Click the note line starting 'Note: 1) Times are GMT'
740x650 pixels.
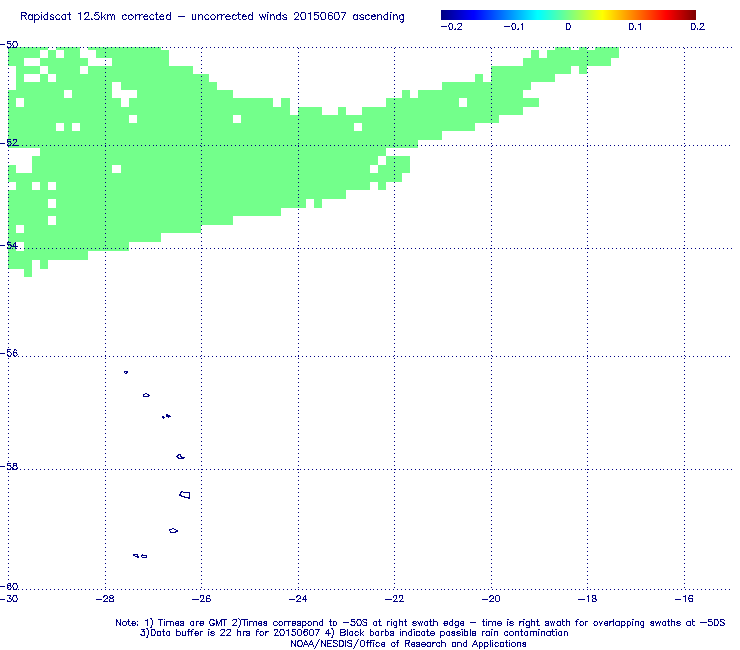click(x=420, y=623)
